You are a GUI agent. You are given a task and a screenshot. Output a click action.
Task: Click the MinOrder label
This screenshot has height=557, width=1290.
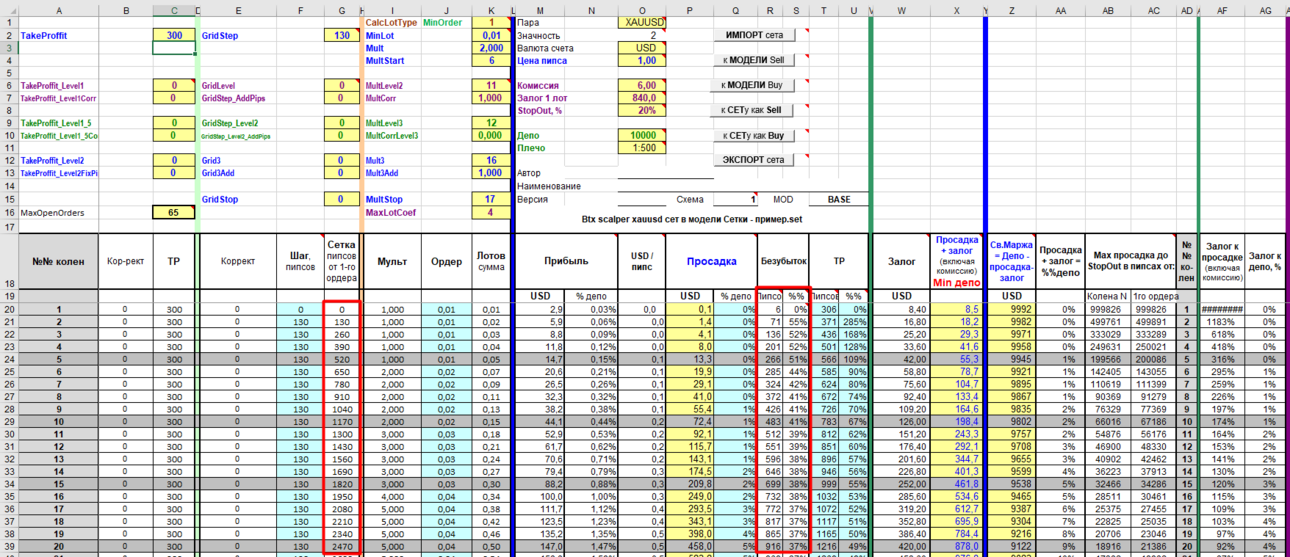pyautogui.click(x=443, y=22)
